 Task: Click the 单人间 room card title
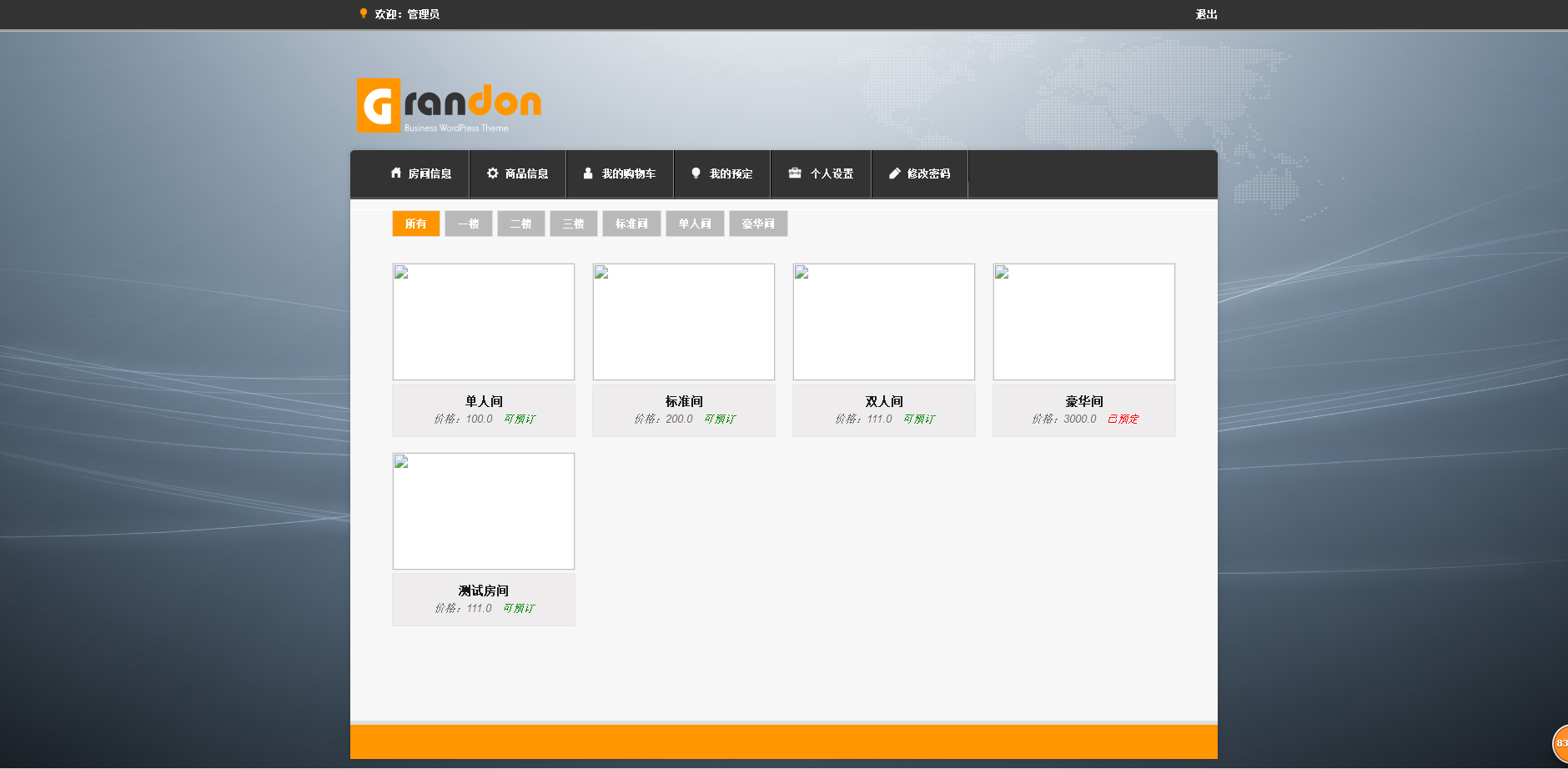point(484,401)
